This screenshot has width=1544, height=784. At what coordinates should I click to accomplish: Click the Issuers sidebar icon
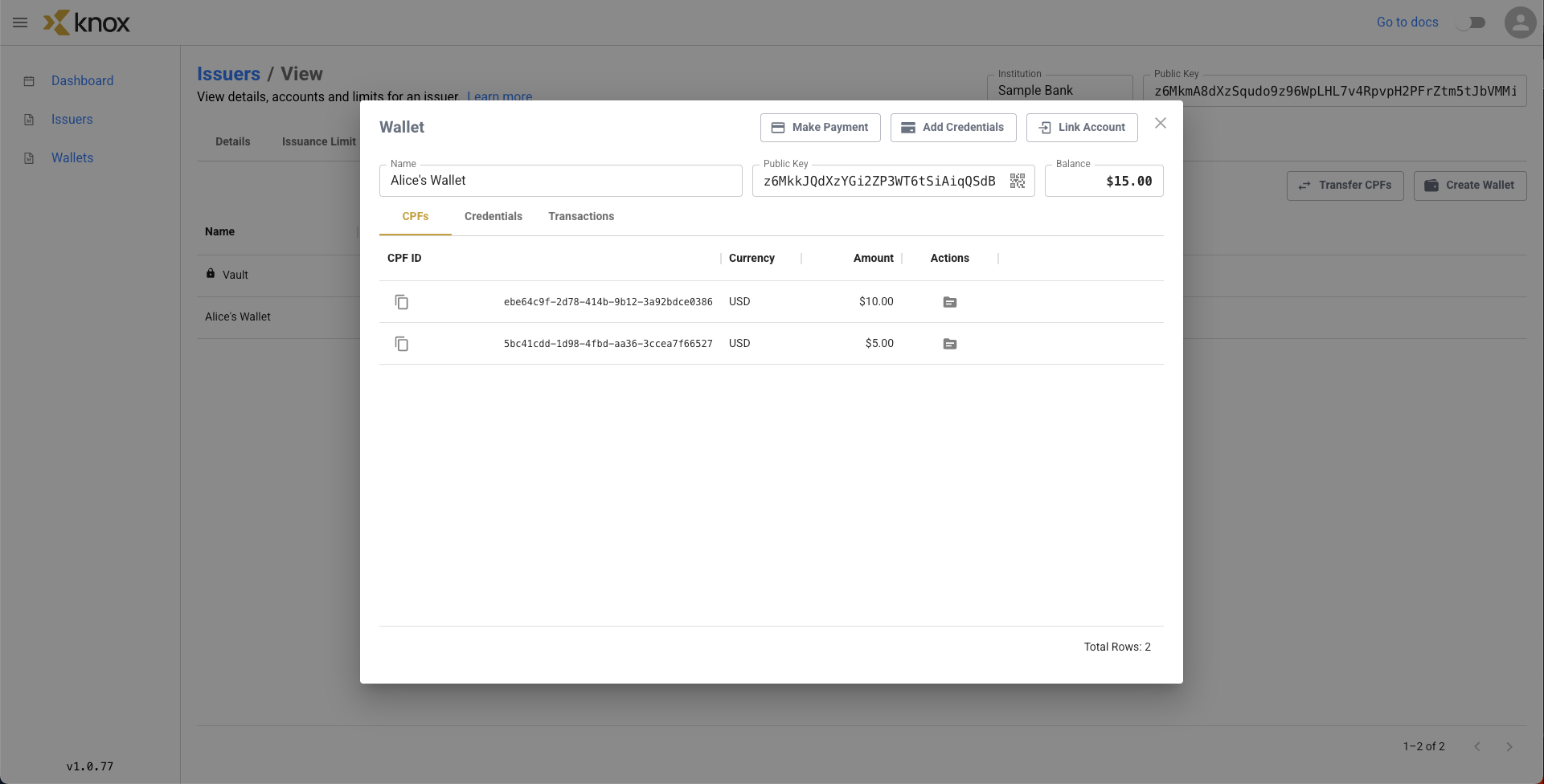[29, 120]
